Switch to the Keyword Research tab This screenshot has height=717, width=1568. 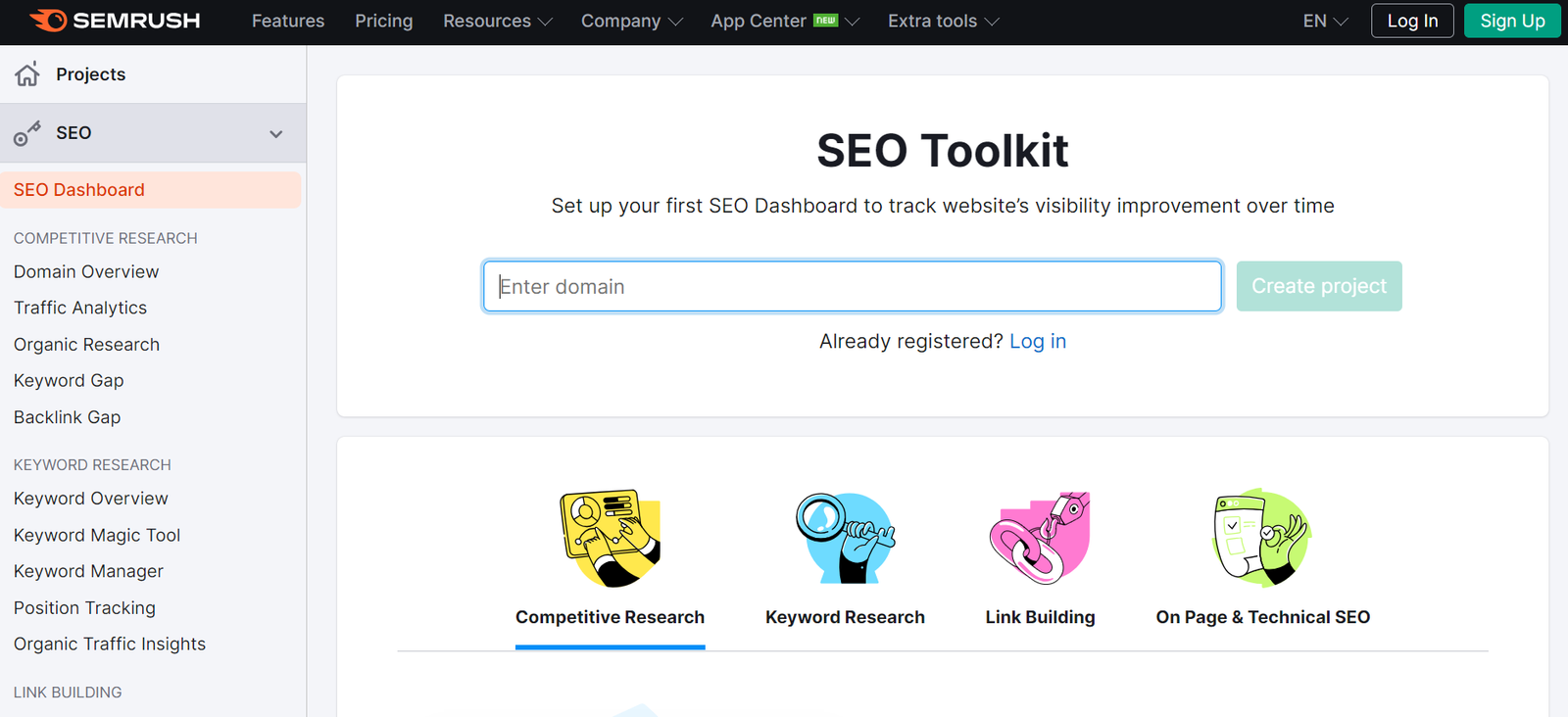[x=845, y=617]
